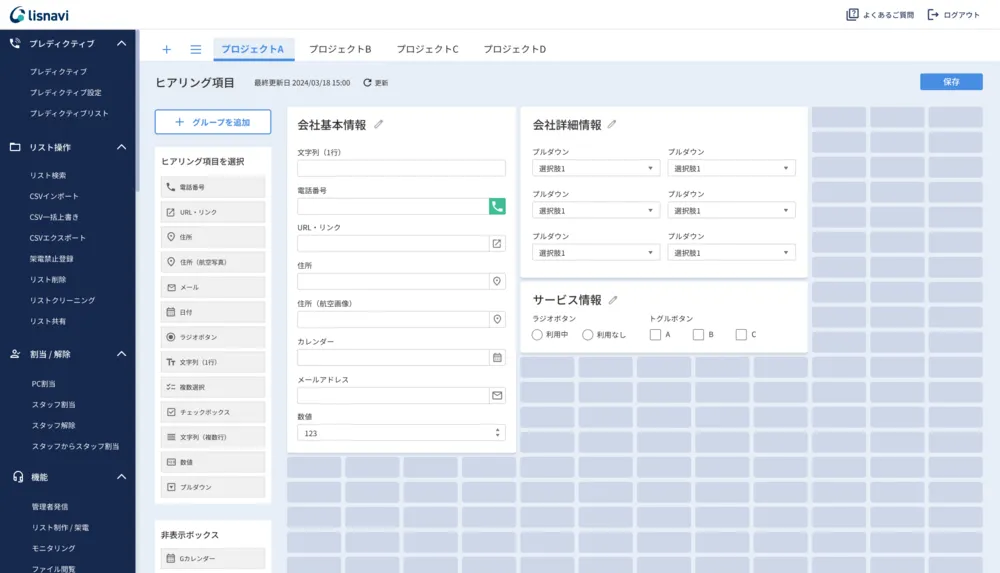1000x573 pixels.
Task: Edit the 会社基本情報 group name pencil
Action: 379,124
